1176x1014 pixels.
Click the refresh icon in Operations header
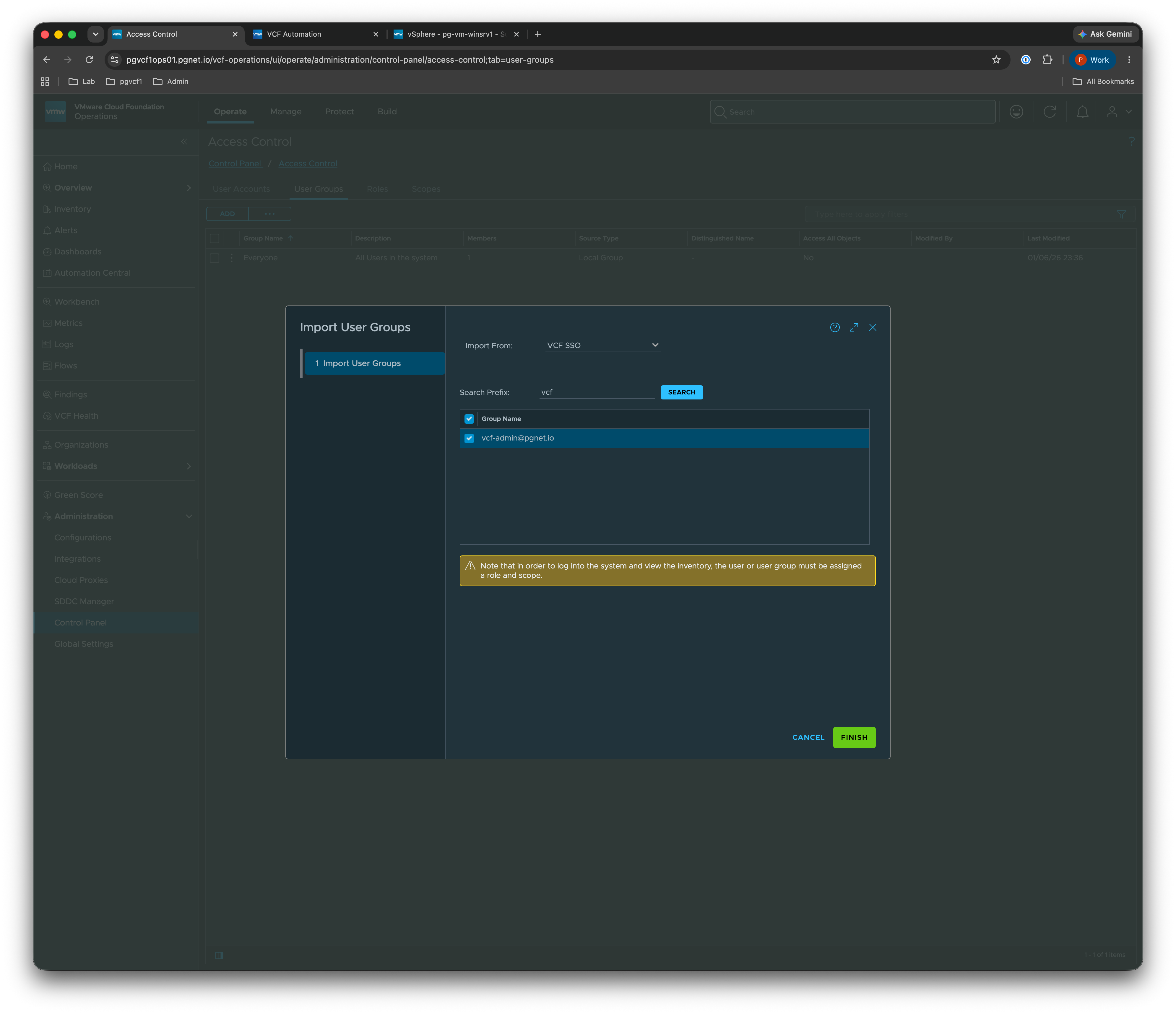pyautogui.click(x=1050, y=112)
